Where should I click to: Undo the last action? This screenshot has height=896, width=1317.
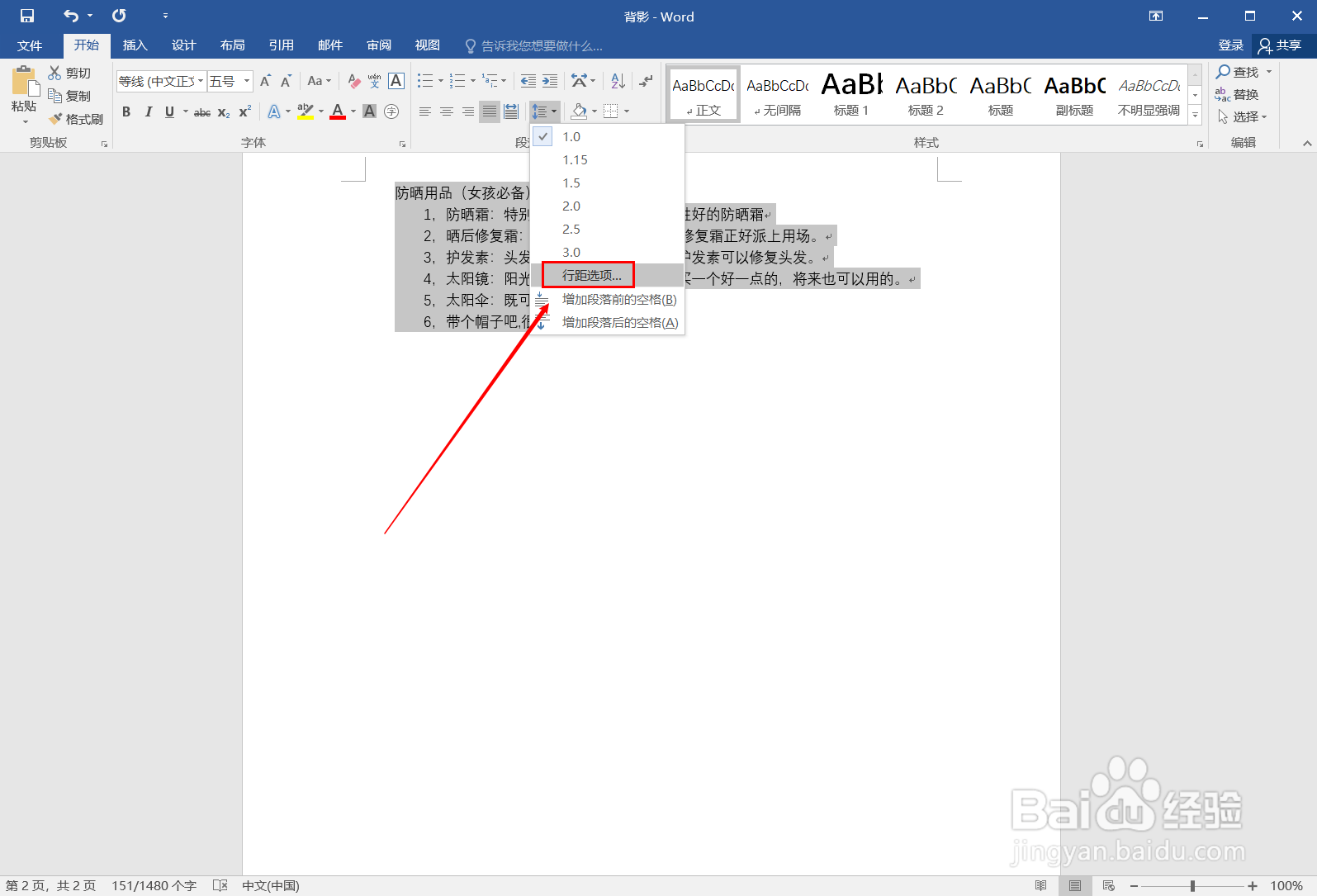tap(71, 16)
